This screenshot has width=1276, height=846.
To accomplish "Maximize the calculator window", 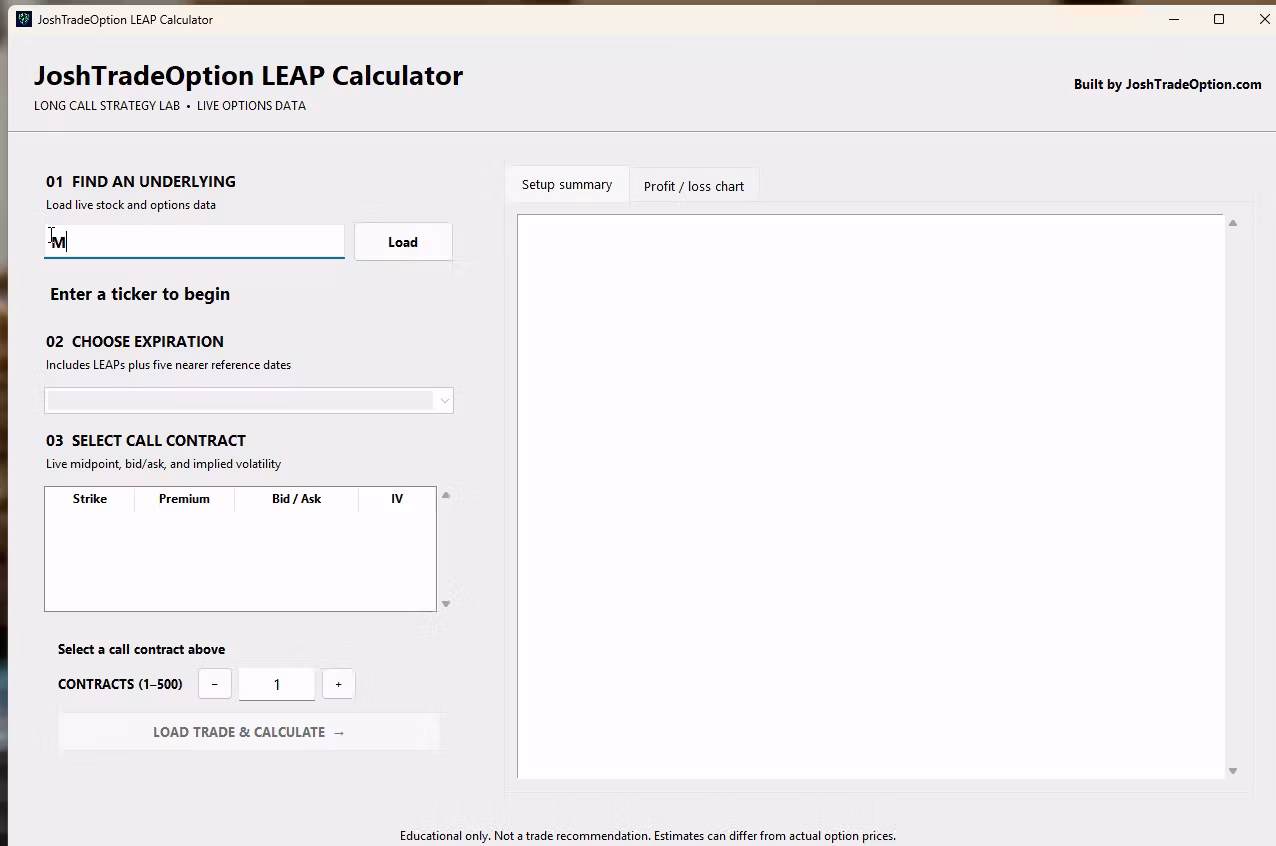I will click(x=1219, y=19).
